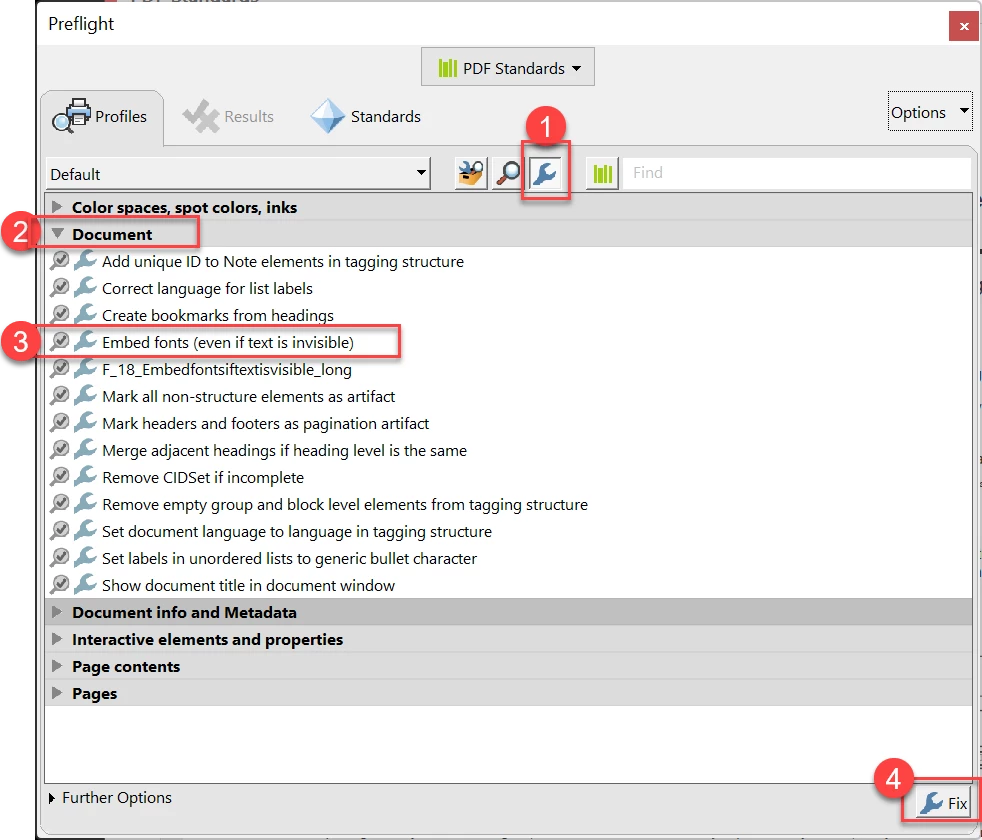Click check magnifier icon on Create bookmarks row
Image resolution: width=982 pixels, height=840 pixels.
[x=59, y=314]
